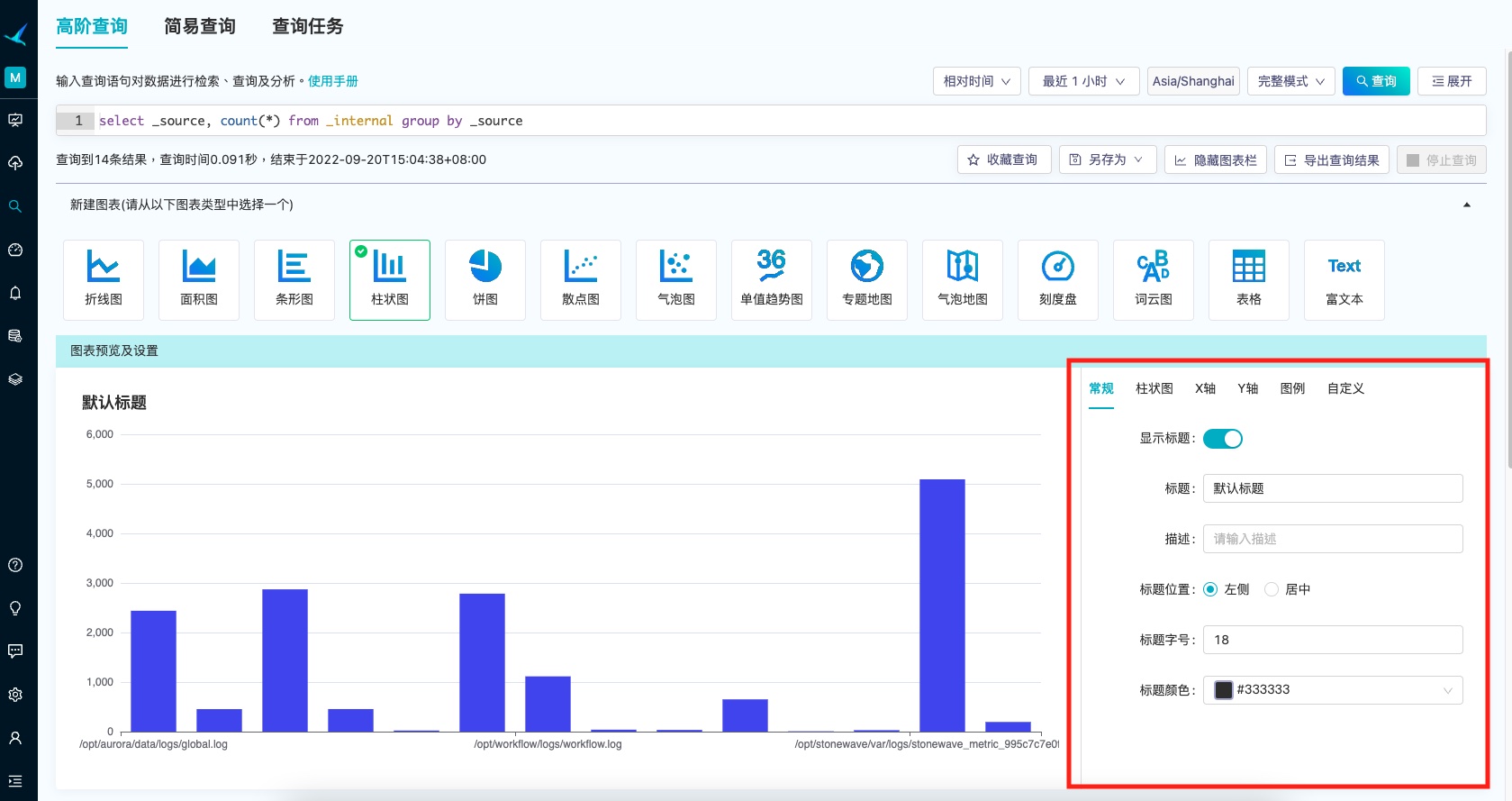Viewport: 1512px width, 801px height.
Task: Pick the 刻度盘 gauge chart type
Action: [1058, 280]
